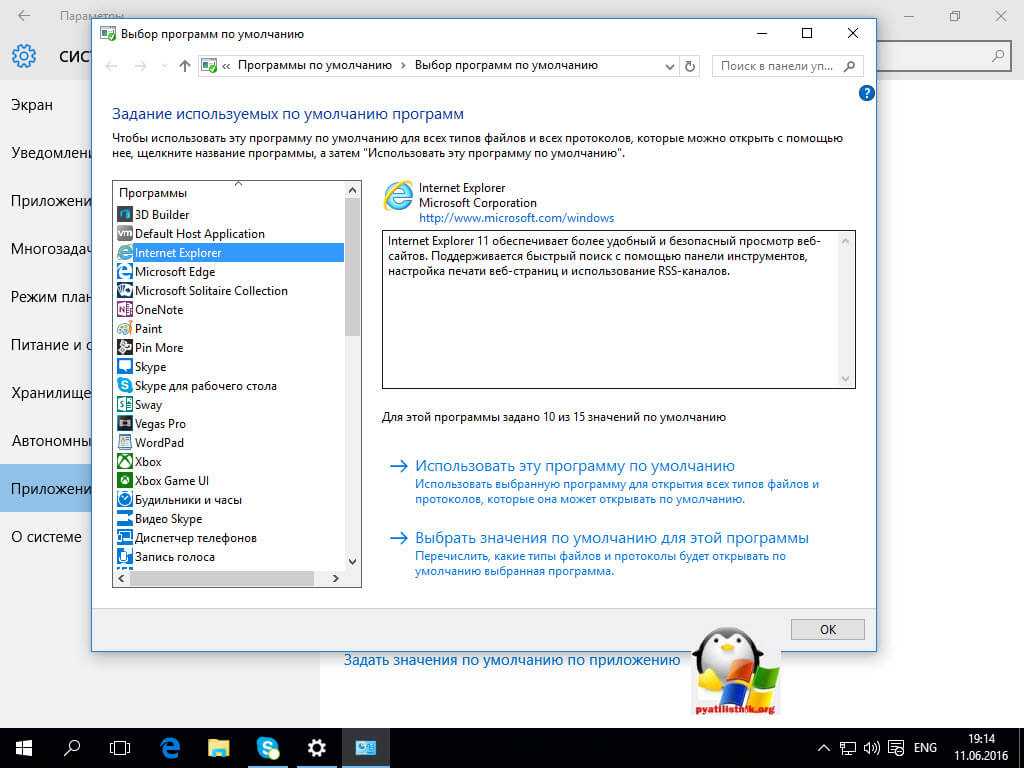
Task: Refresh the address bar location
Action: tap(689, 66)
